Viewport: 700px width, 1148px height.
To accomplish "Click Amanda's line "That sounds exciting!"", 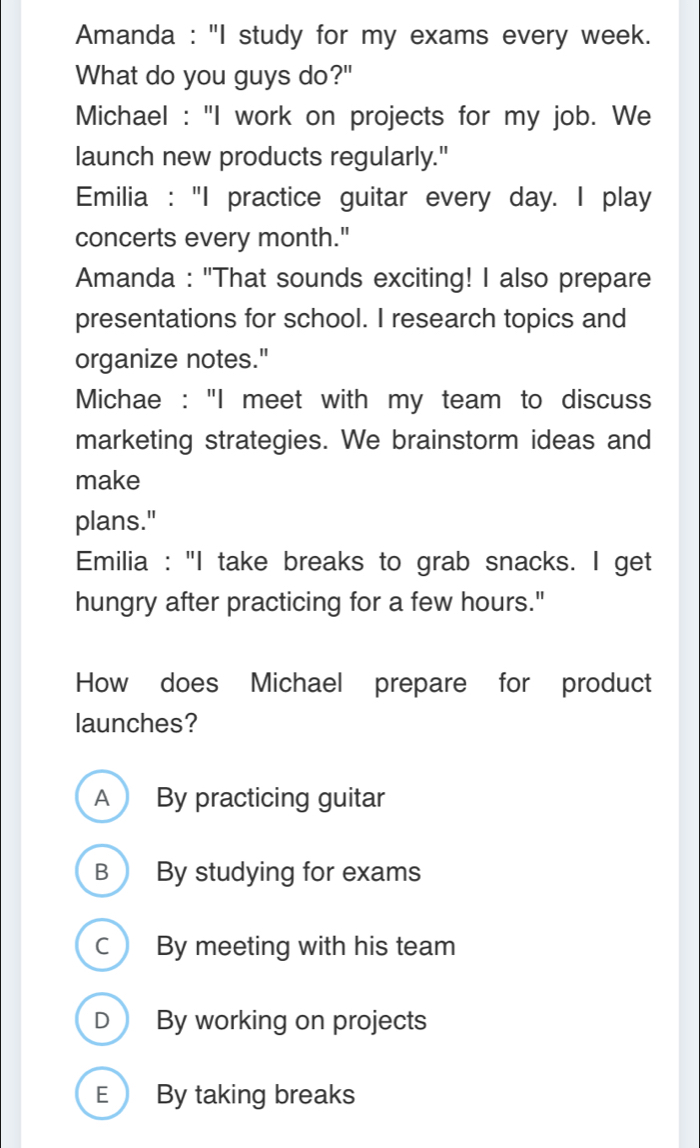I will pyautogui.click(x=363, y=276).
